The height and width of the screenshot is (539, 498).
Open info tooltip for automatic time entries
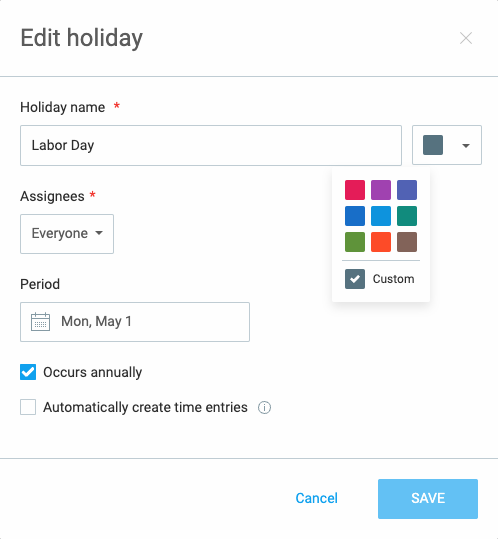point(264,408)
